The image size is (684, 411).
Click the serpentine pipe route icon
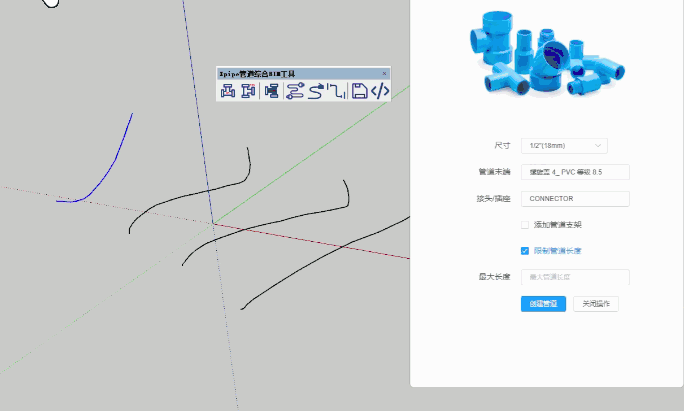[295, 92]
